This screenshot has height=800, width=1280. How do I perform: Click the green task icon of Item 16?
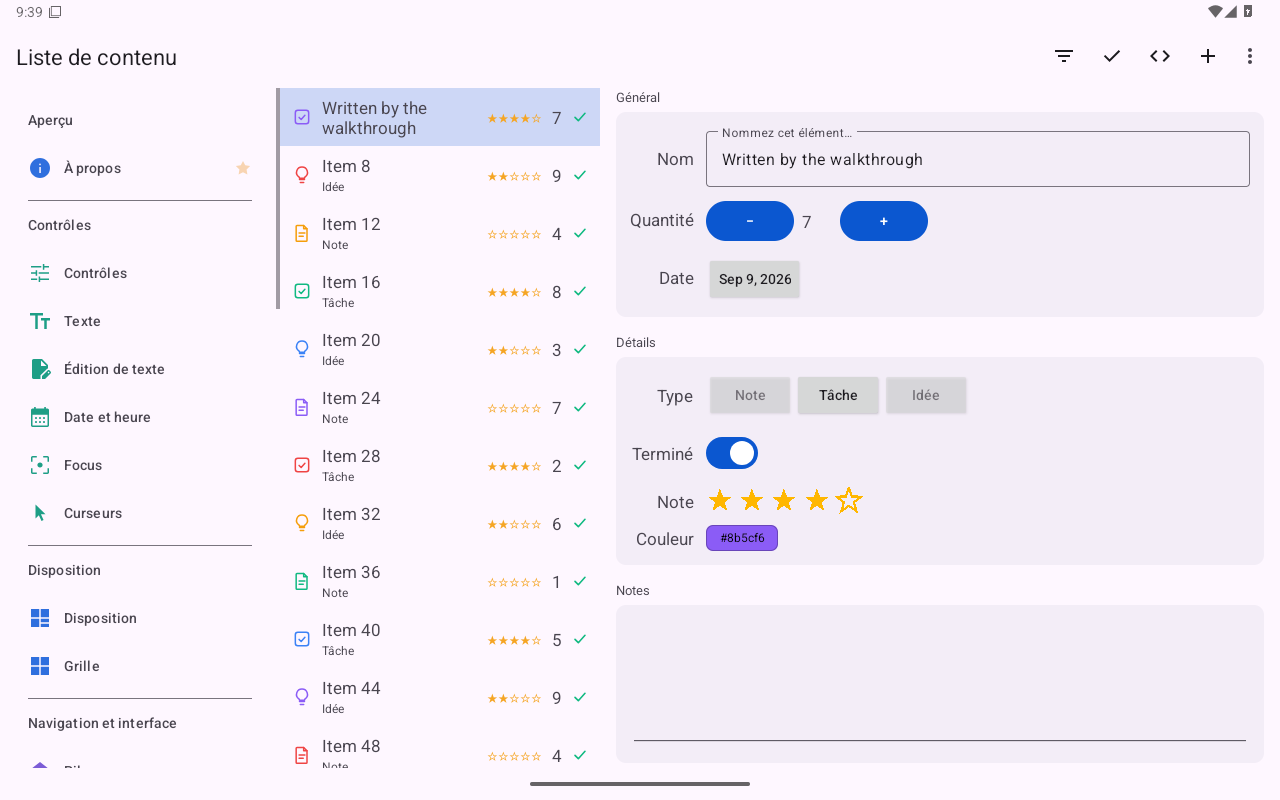(302, 291)
